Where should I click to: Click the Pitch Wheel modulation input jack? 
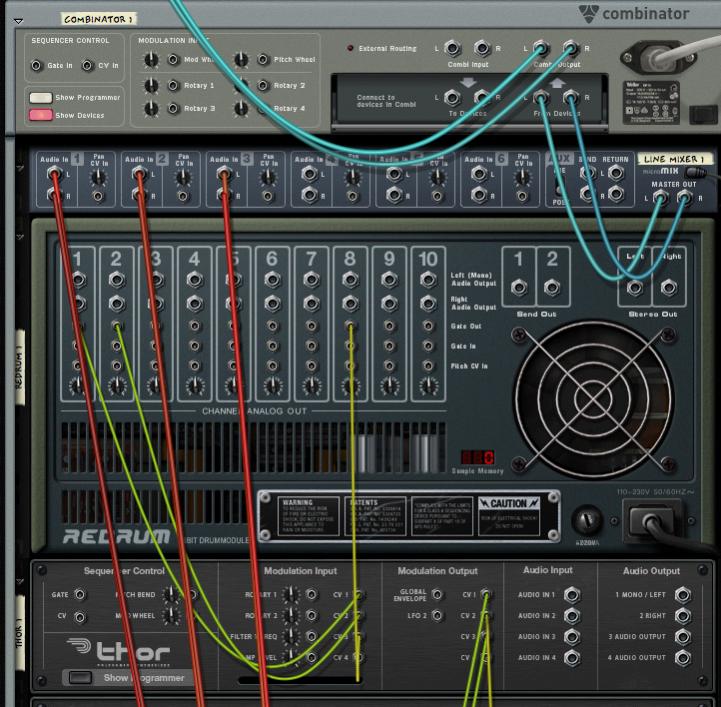[x=263, y=59]
